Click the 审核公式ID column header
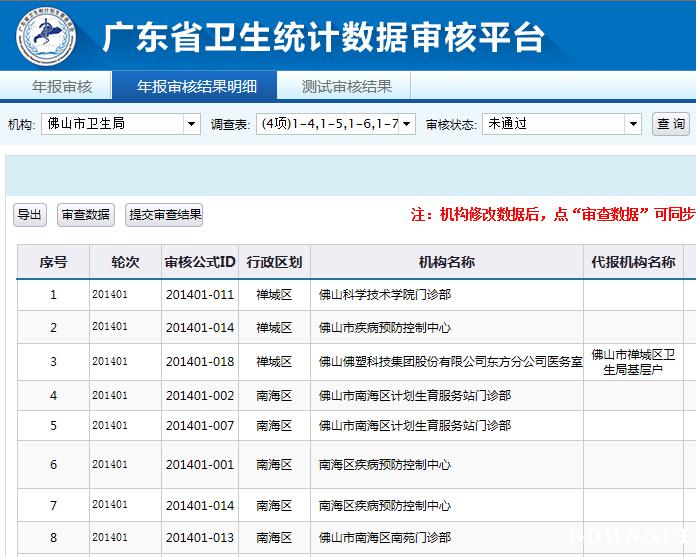Image resolution: width=696 pixels, height=557 pixels. tap(200, 262)
